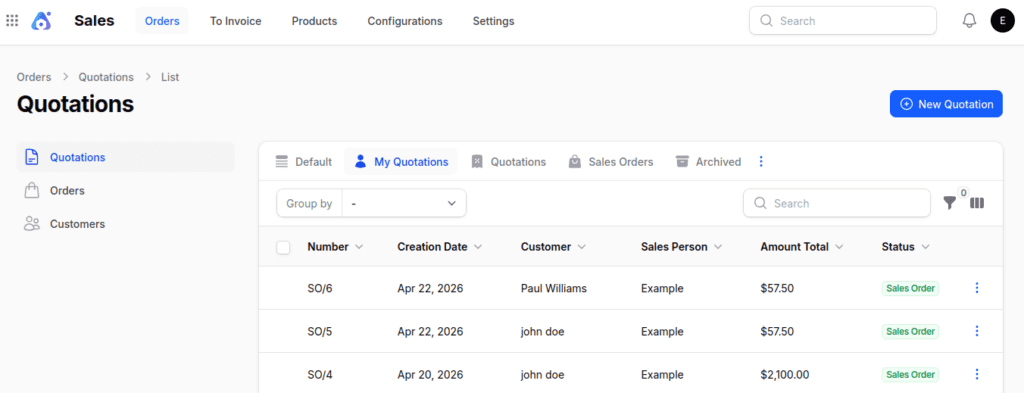The image size is (1024, 393).
Task: Expand the Sales Person column chevron
Action: (718, 247)
